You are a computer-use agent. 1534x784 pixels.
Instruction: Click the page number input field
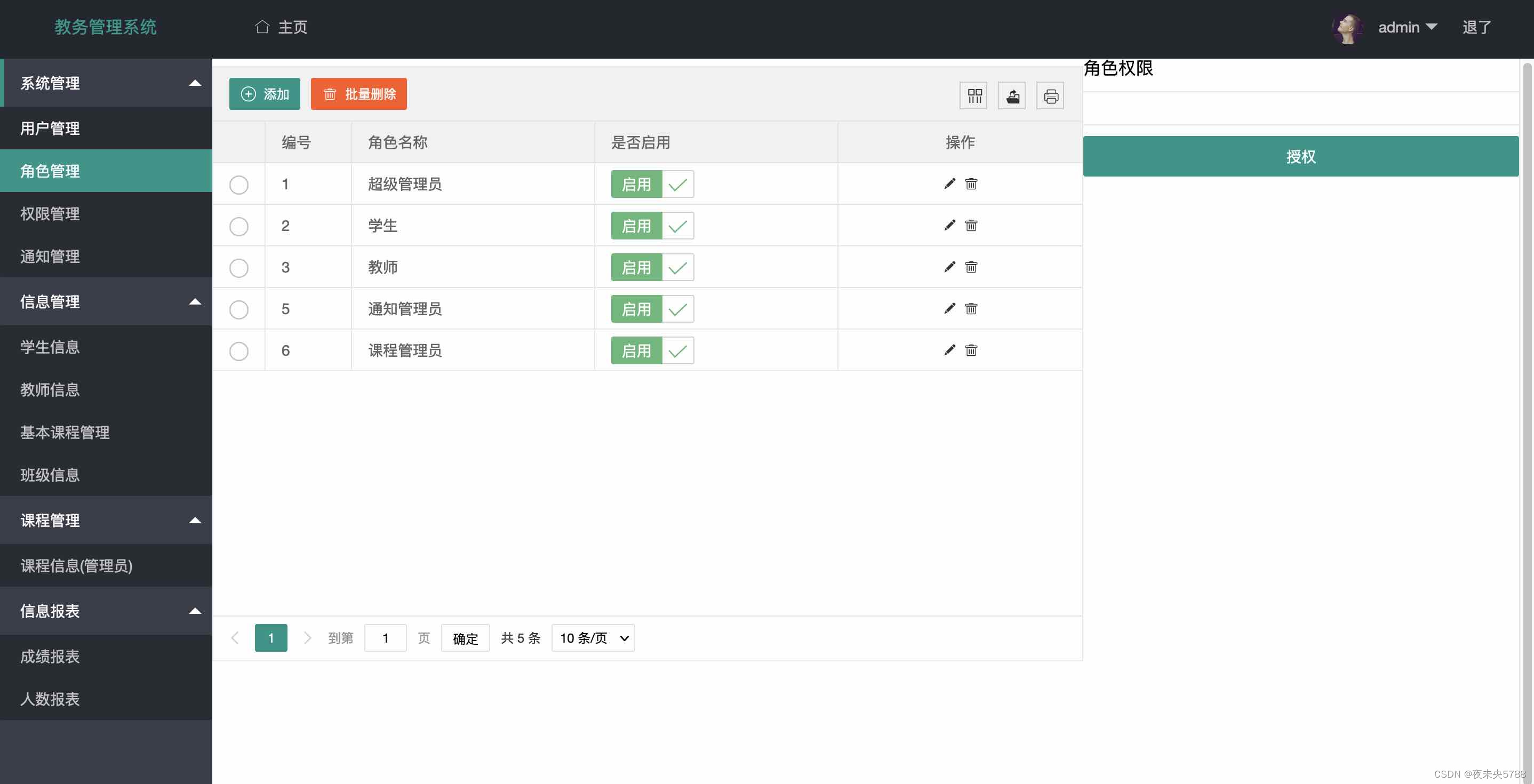click(385, 638)
